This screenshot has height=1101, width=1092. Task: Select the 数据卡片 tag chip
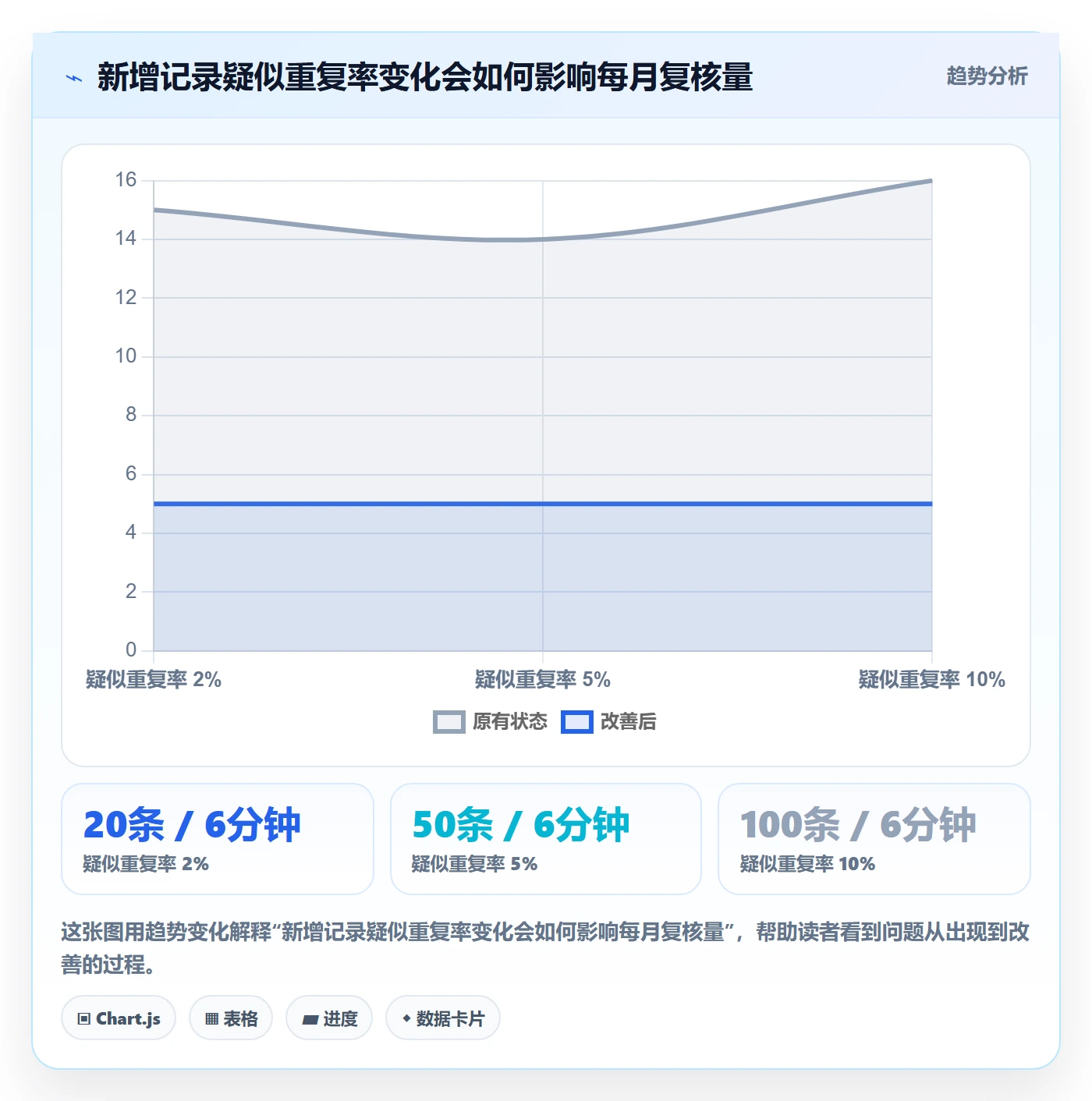443,1018
